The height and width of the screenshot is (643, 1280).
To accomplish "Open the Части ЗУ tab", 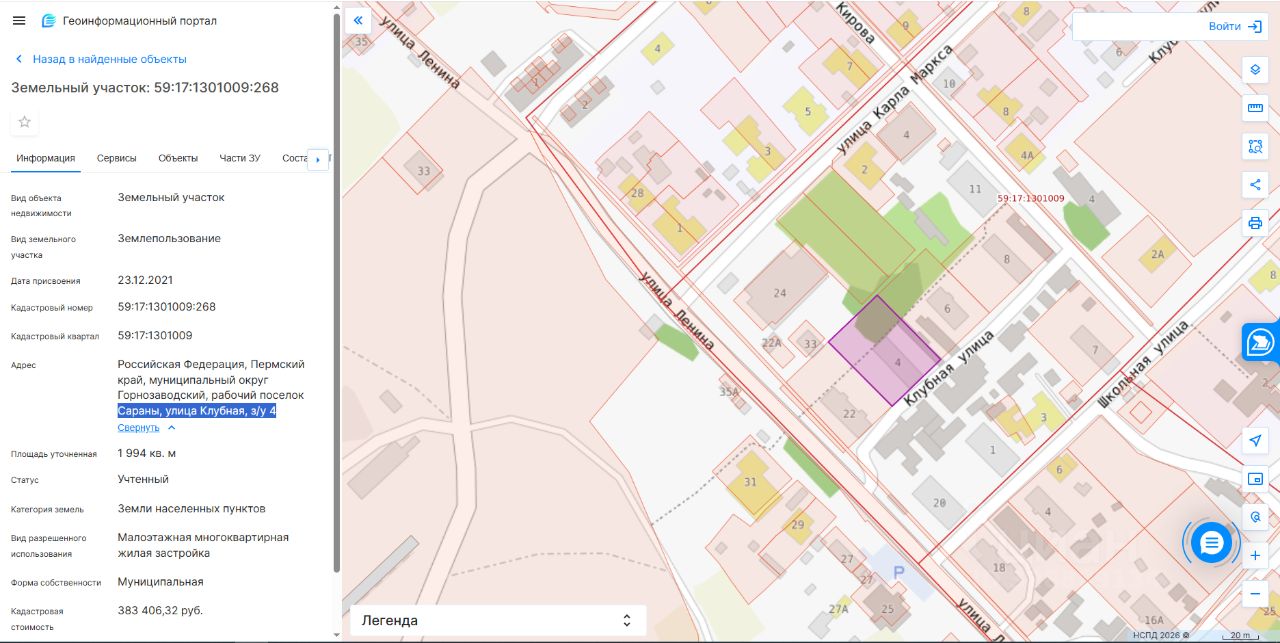I will [x=240, y=158].
